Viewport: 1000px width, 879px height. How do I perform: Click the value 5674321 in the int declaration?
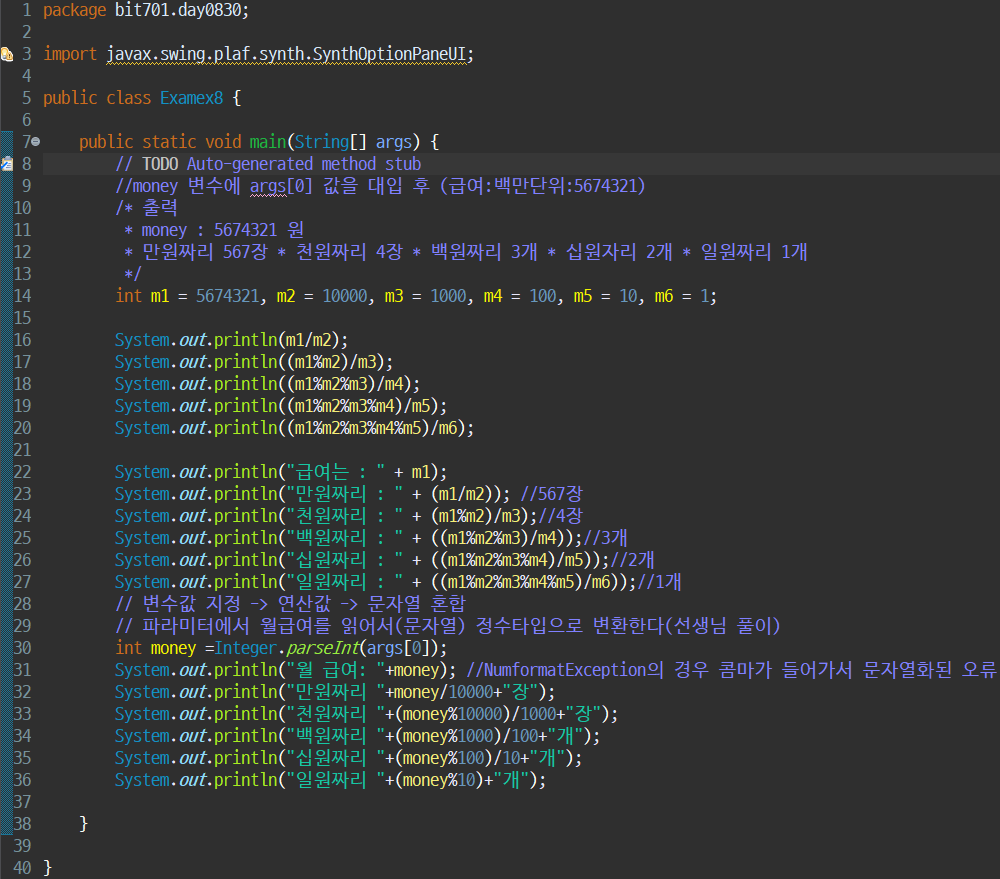228,296
